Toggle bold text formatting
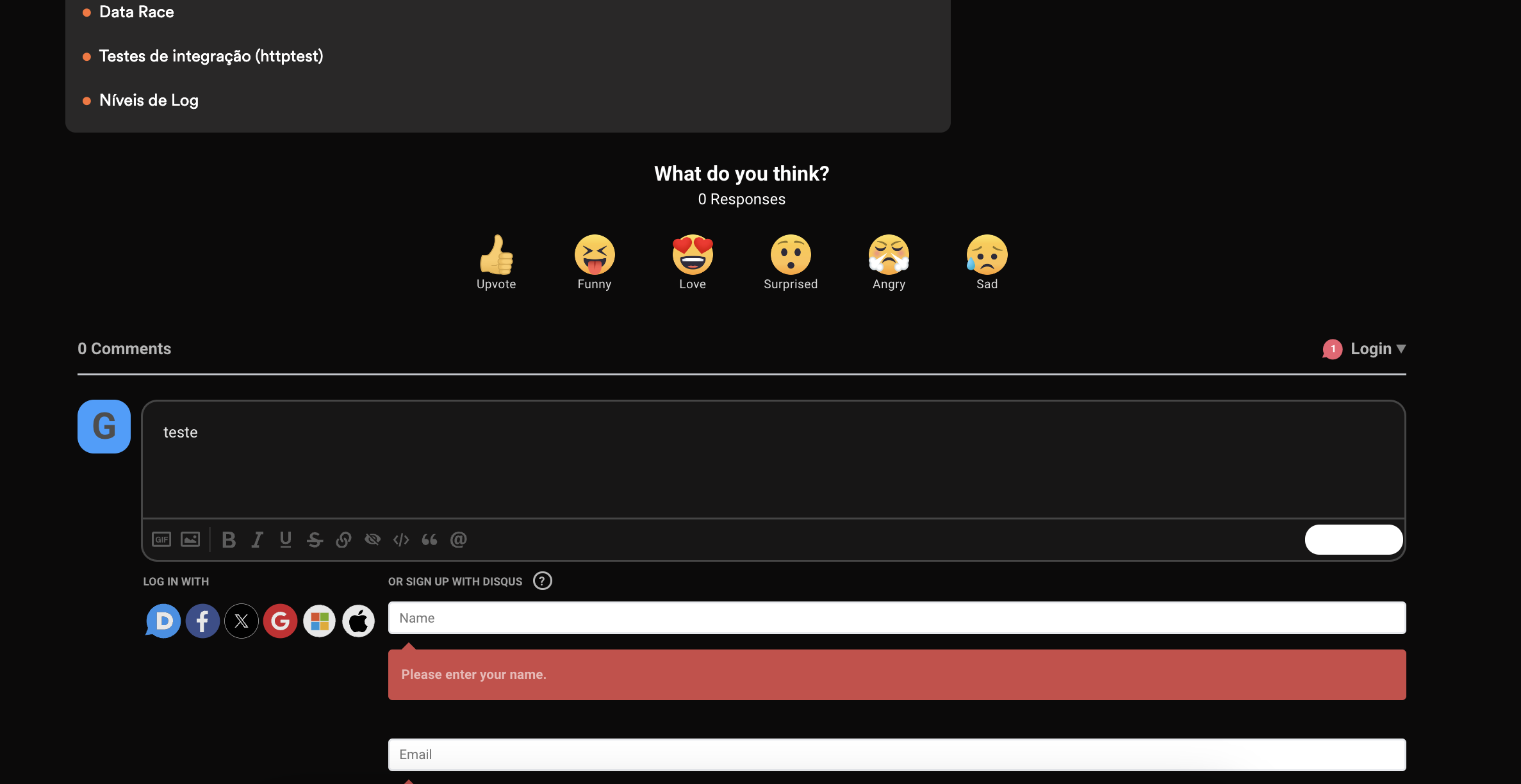The height and width of the screenshot is (784, 1521). point(229,539)
